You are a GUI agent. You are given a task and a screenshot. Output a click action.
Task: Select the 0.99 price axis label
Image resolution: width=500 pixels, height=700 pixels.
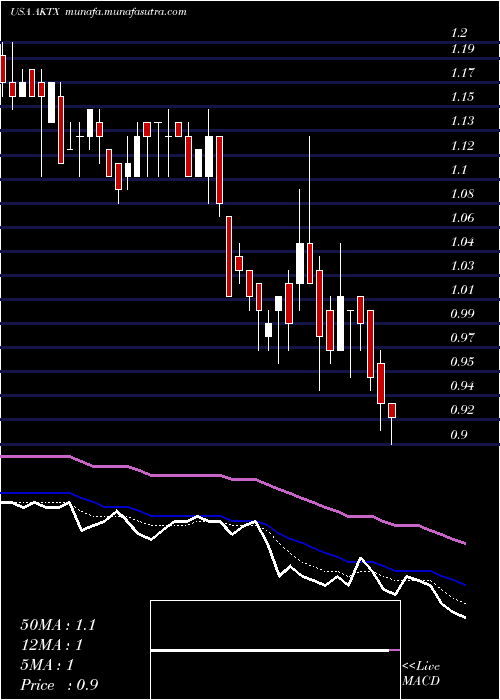click(463, 314)
